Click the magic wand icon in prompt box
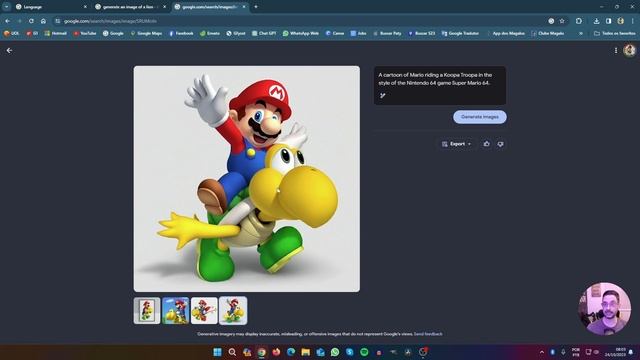640x360 pixels. click(383, 96)
